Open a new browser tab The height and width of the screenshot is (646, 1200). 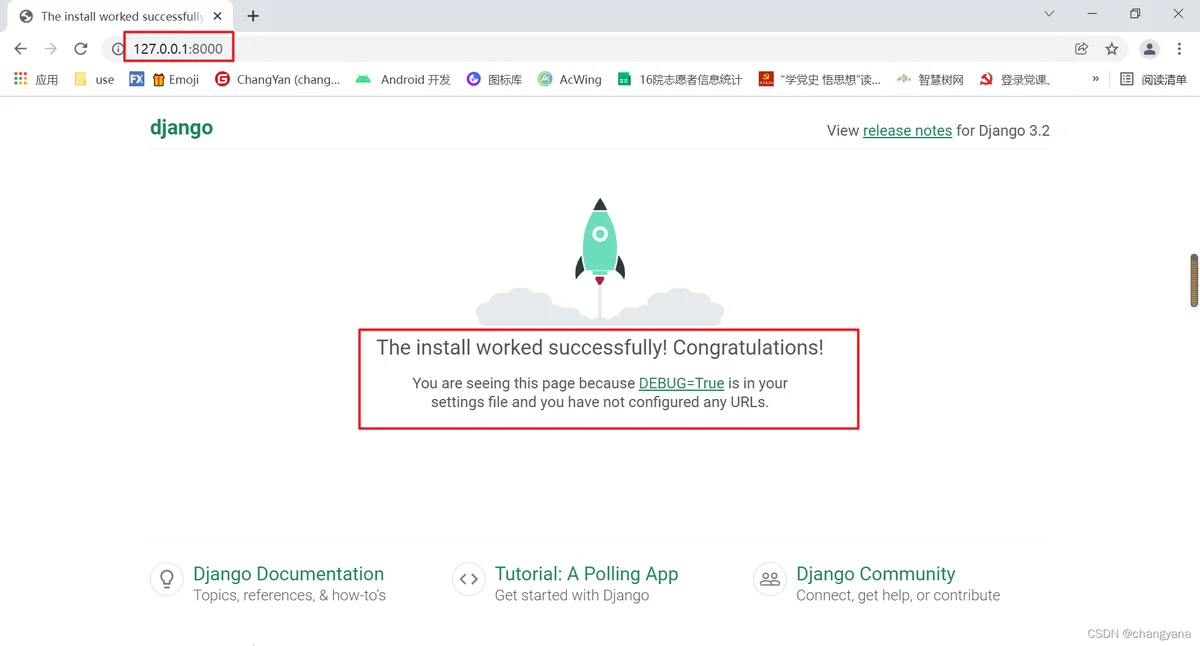click(x=253, y=16)
